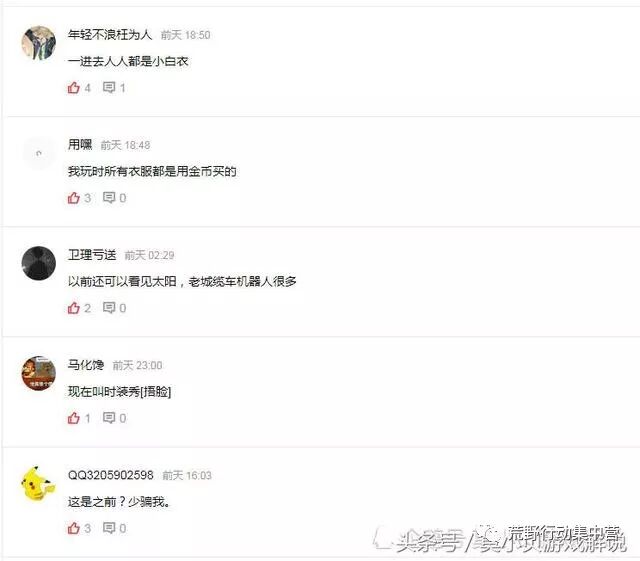The image size is (640, 561).
Task: Like 用嘿's comment about 金币
Action: [74, 198]
